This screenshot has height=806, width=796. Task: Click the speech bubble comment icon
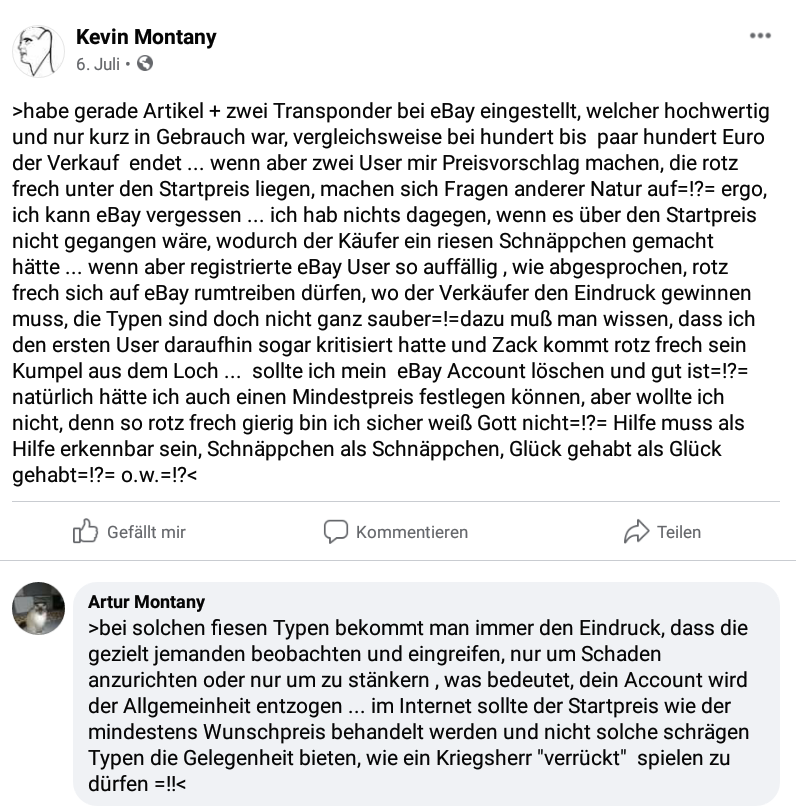point(336,532)
